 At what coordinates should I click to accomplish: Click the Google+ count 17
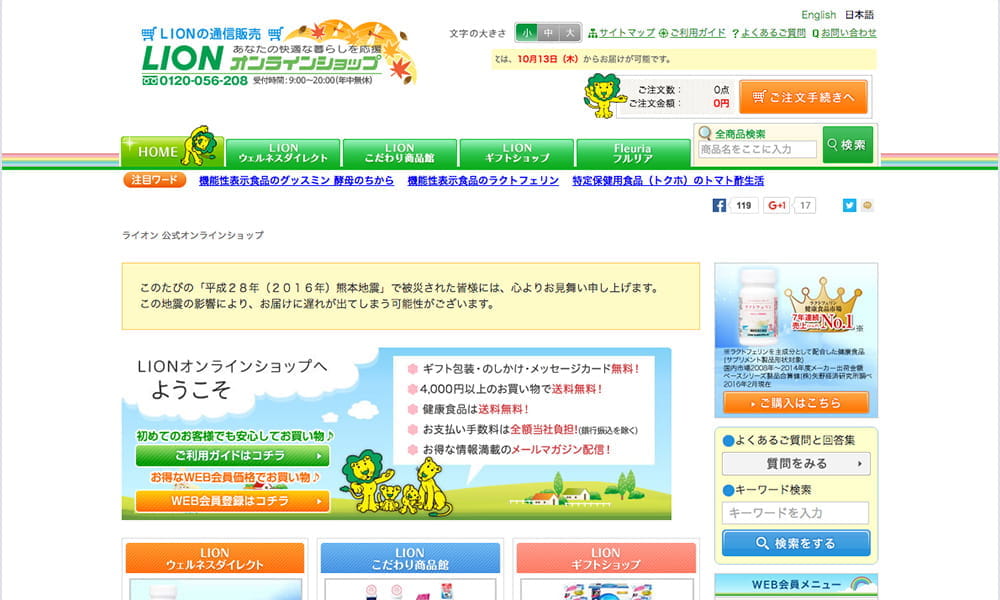805,205
